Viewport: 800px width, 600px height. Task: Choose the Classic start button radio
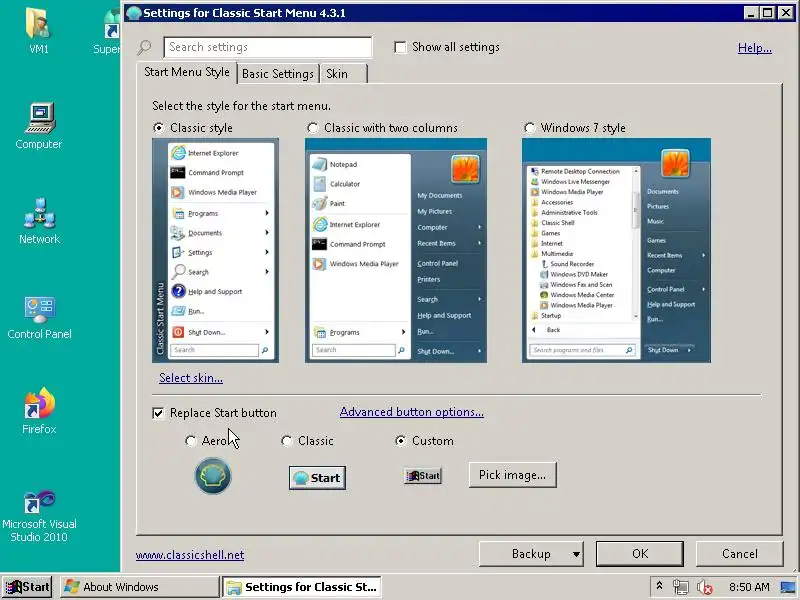click(308, 441)
